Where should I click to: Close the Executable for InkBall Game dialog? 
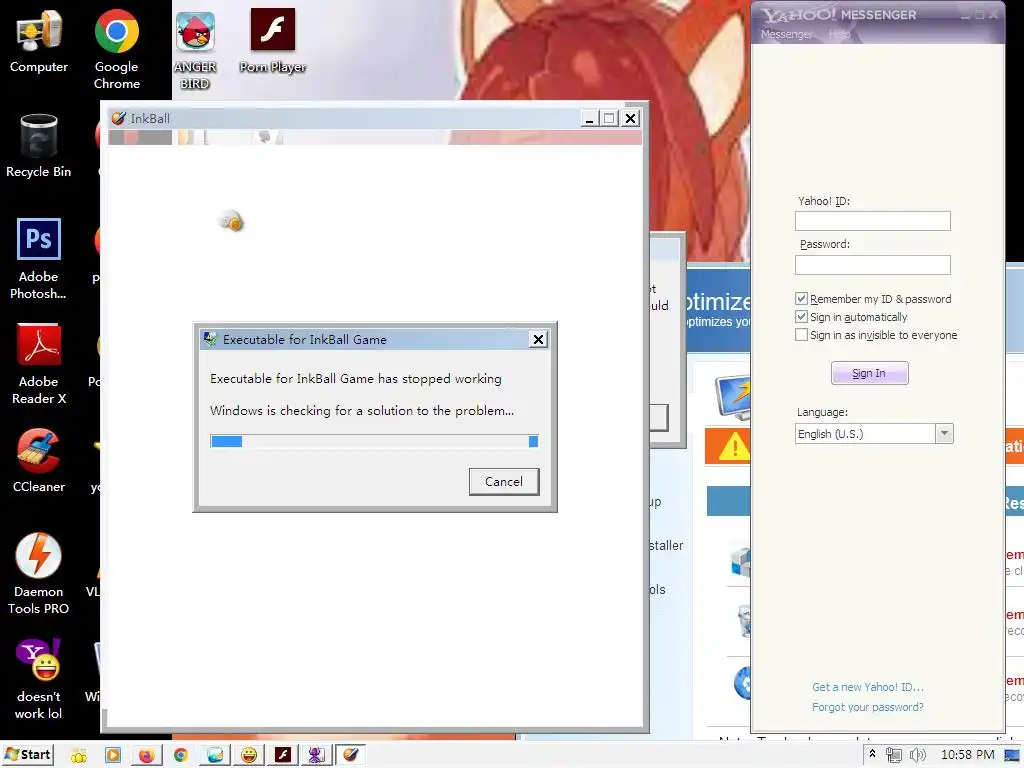(538, 339)
